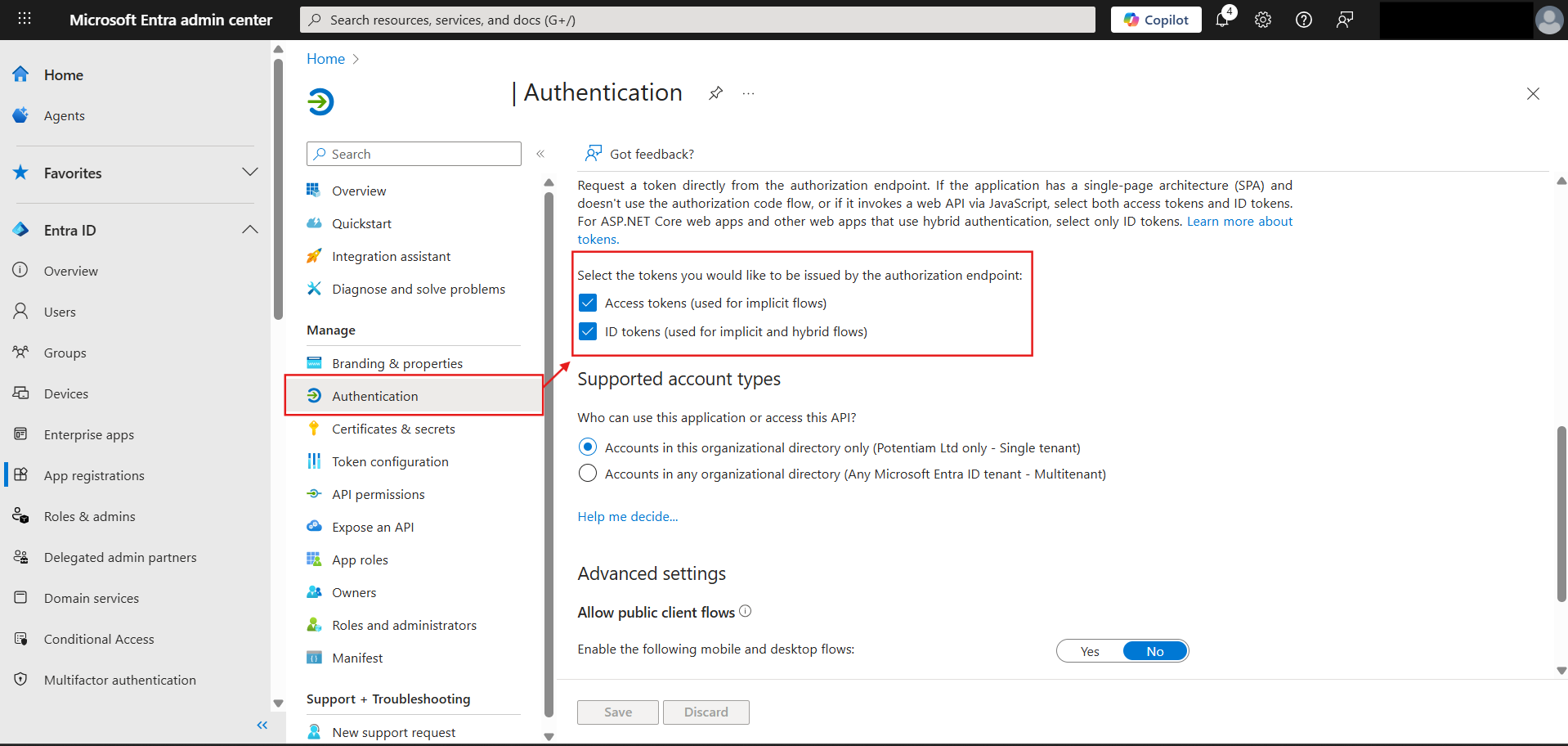This screenshot has height=746, width=1568.
Task: Open the app launcher waffle icon
Action: point(25,19)
